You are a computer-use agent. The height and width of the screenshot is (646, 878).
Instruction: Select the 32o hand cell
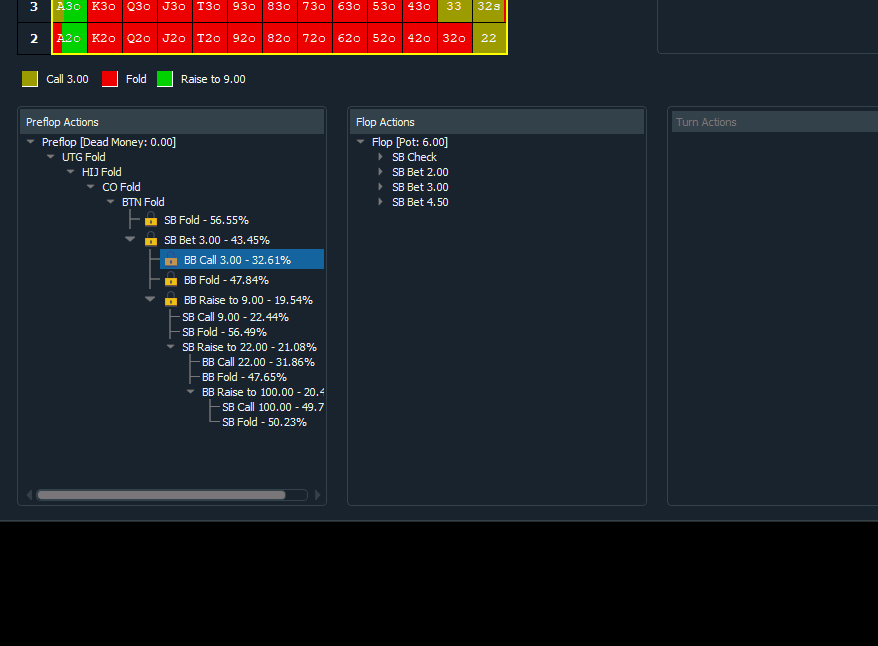[454, 39]
